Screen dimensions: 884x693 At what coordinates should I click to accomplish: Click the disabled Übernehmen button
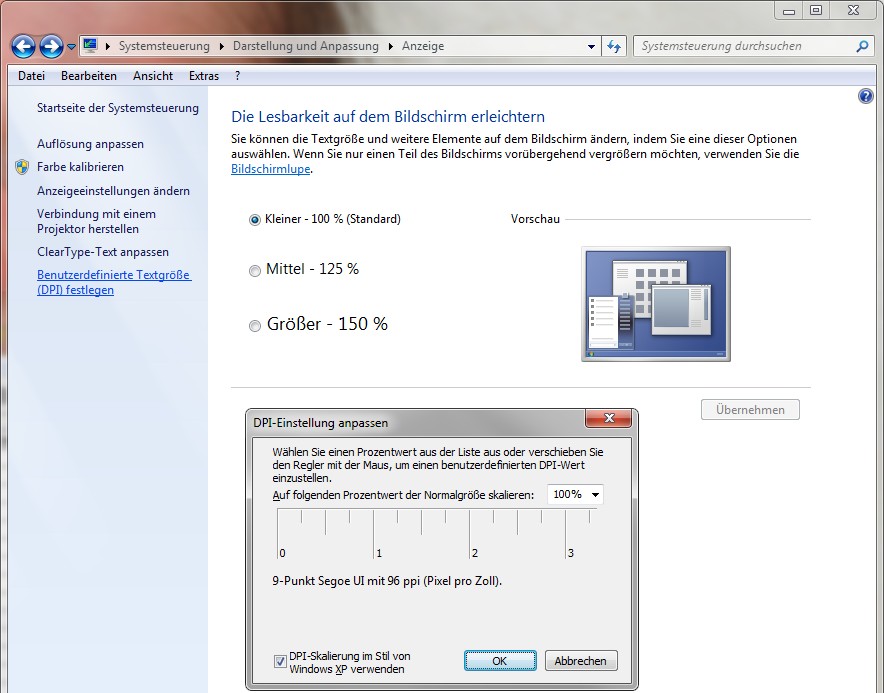(750, 410)
